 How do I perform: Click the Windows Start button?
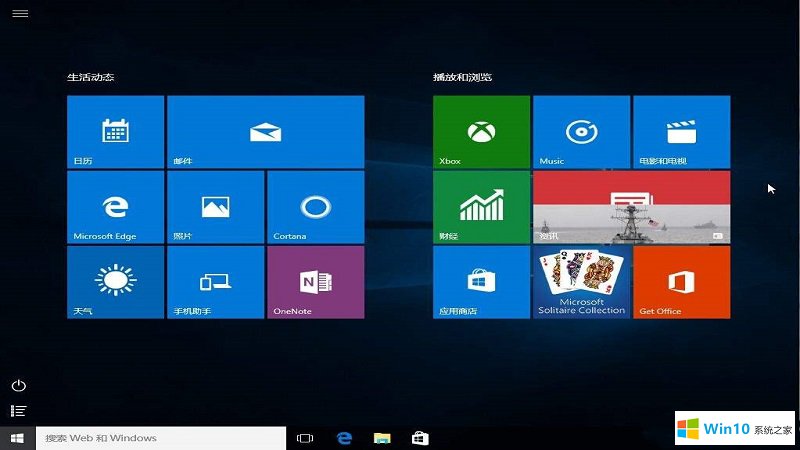click(17, 438)
